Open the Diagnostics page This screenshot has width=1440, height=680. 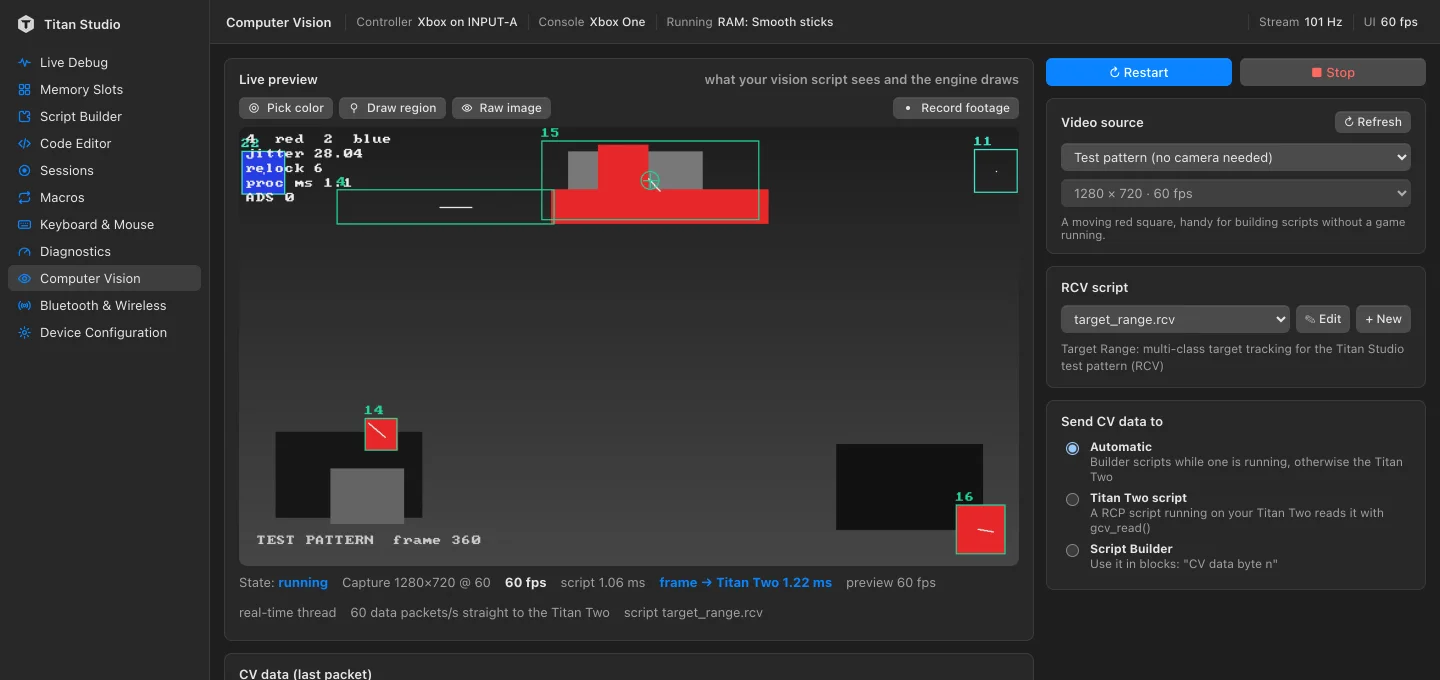point(104,251)
